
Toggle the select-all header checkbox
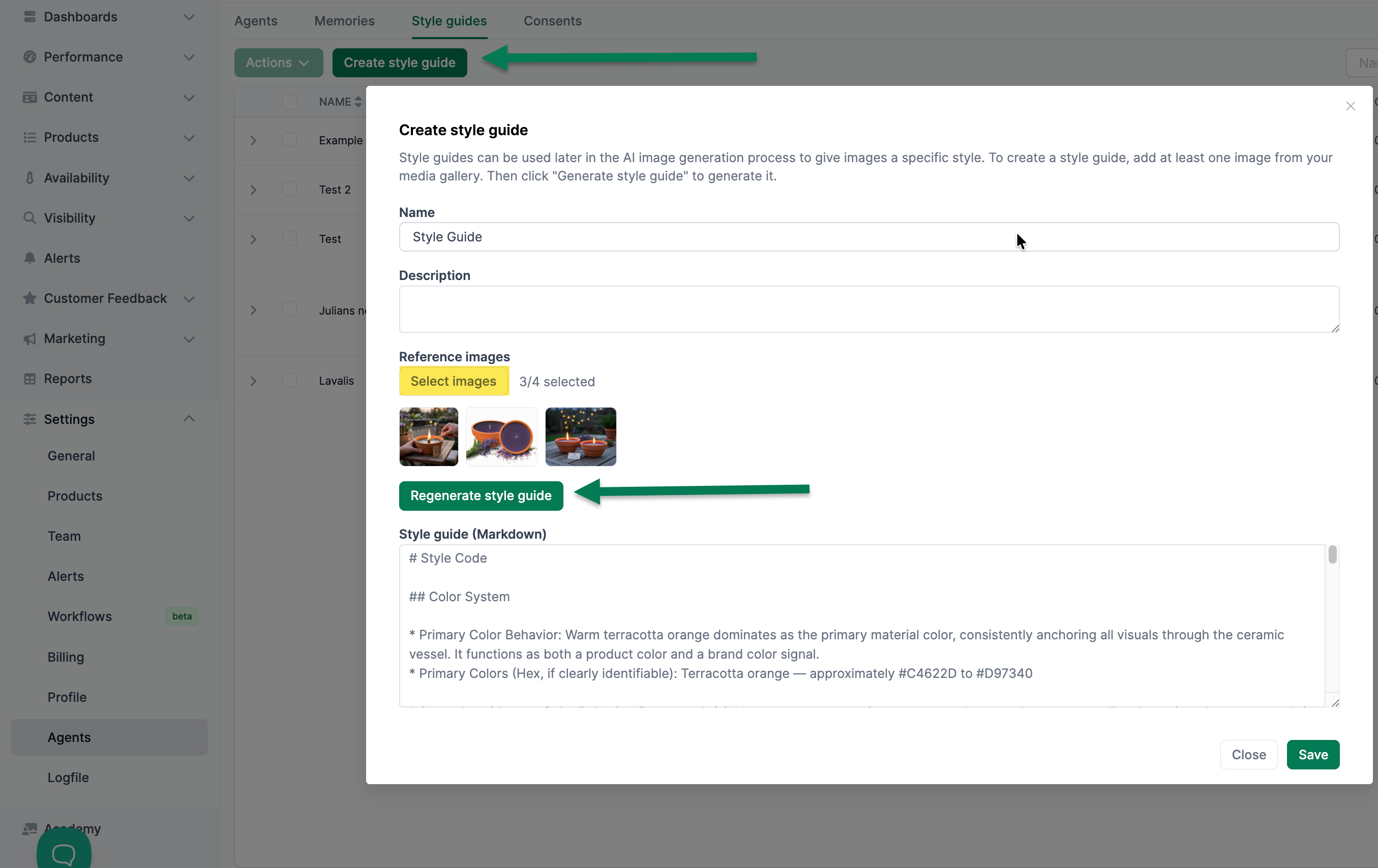289,102
